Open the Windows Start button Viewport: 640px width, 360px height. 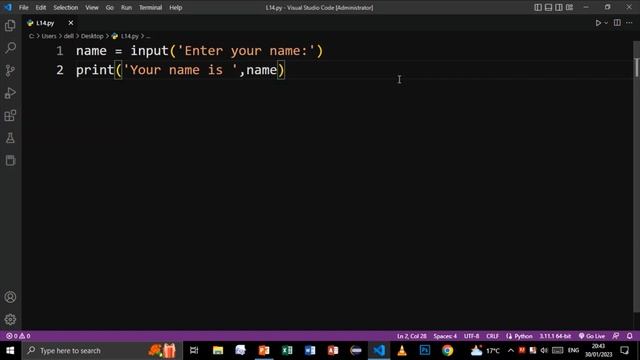[x=10, y=350]
